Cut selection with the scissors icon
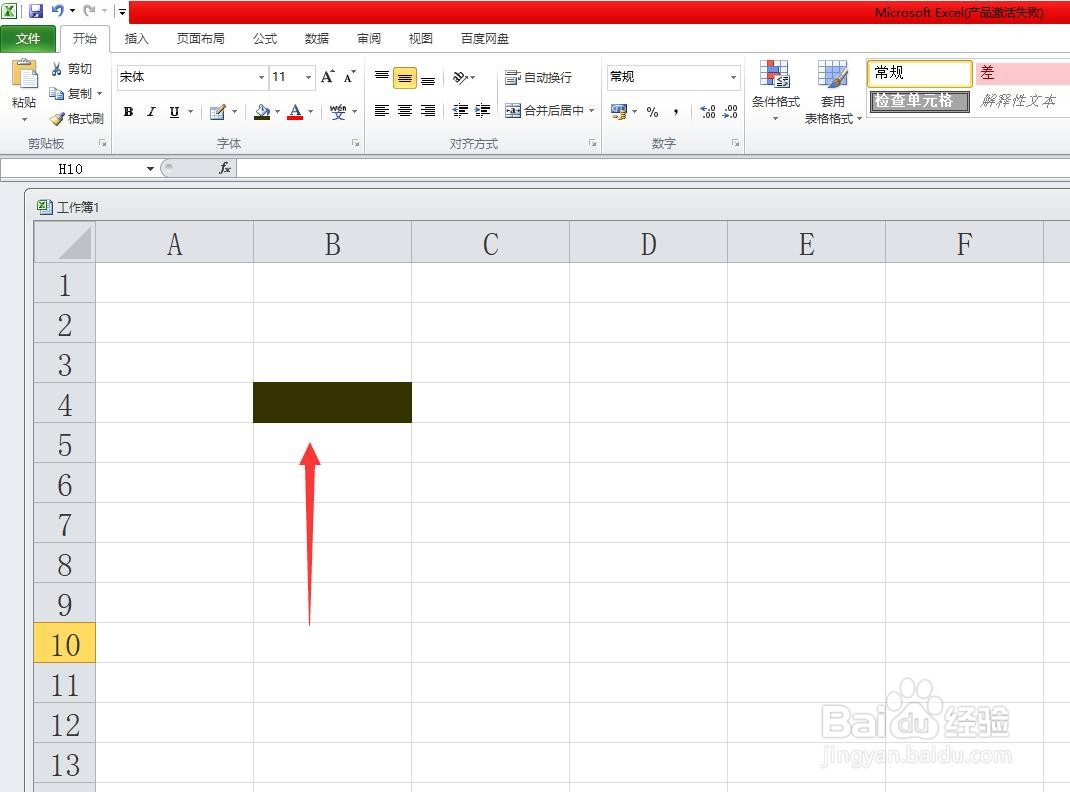Screen dimensions: 1070x792 [x=57, y=69]
